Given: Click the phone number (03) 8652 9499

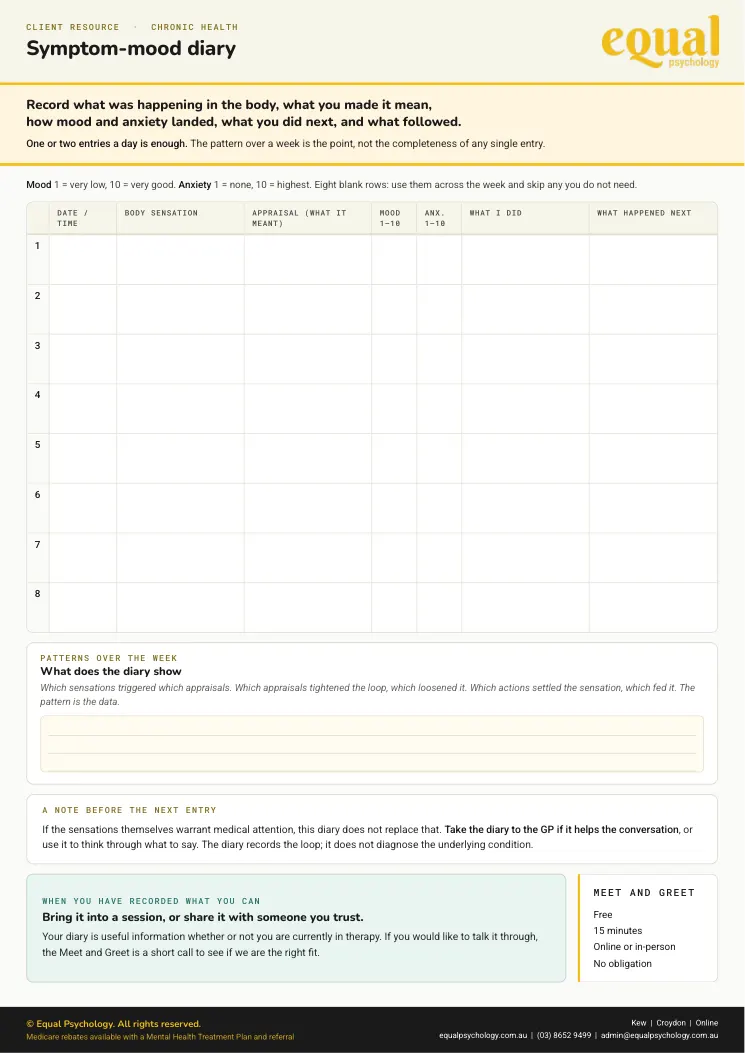Looking at the screenshot, I should click(x=564, y=1036).
